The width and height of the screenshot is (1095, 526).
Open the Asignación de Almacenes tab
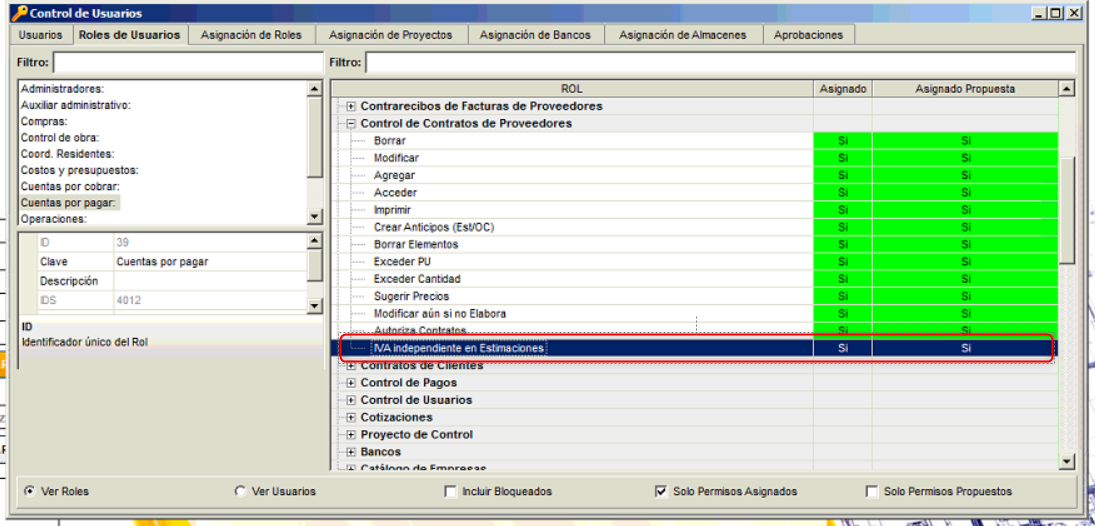tap(683, 35)
